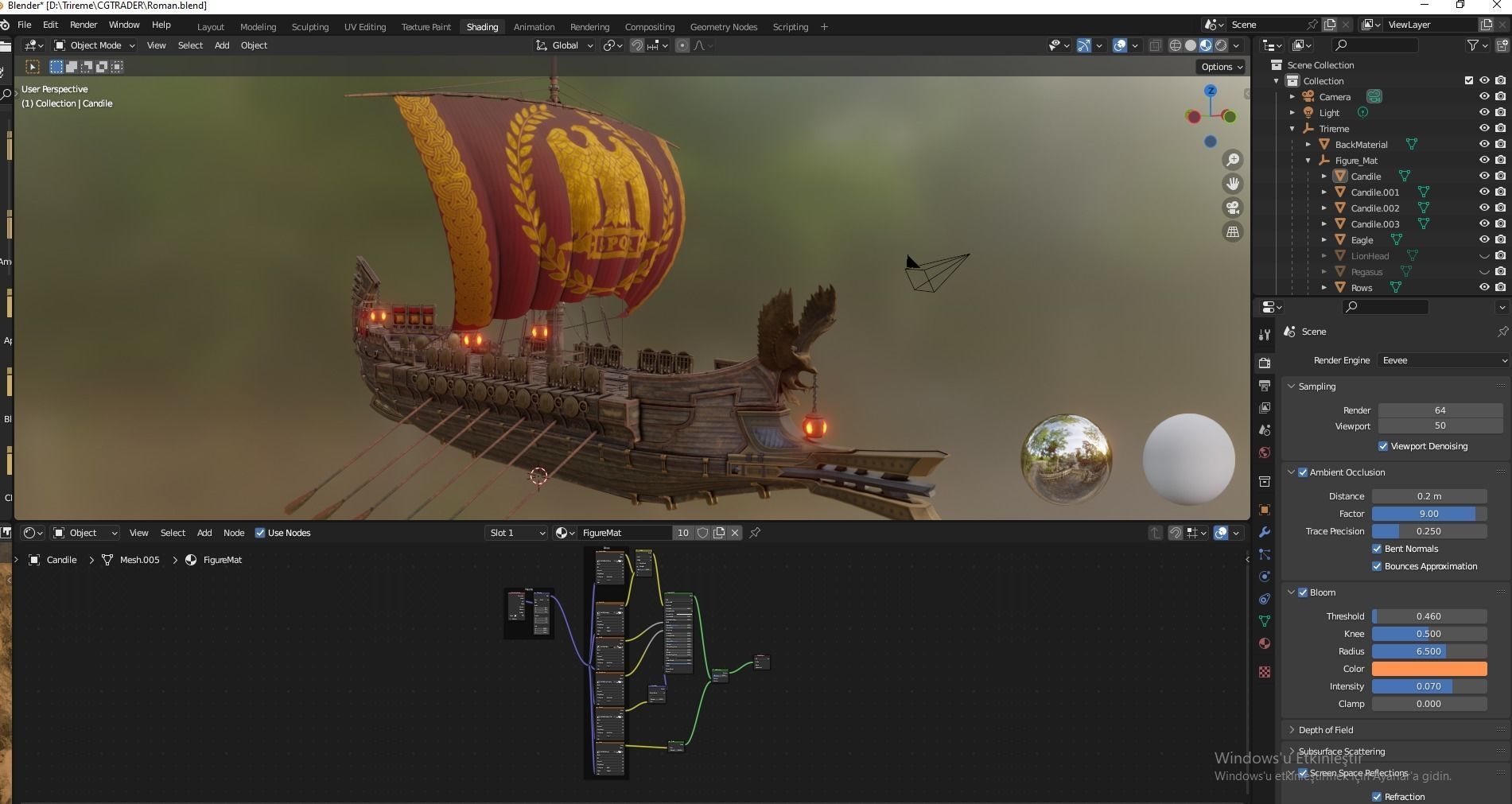
Task: Collapse the Trireme tree item
Action: pos(1292,129)
